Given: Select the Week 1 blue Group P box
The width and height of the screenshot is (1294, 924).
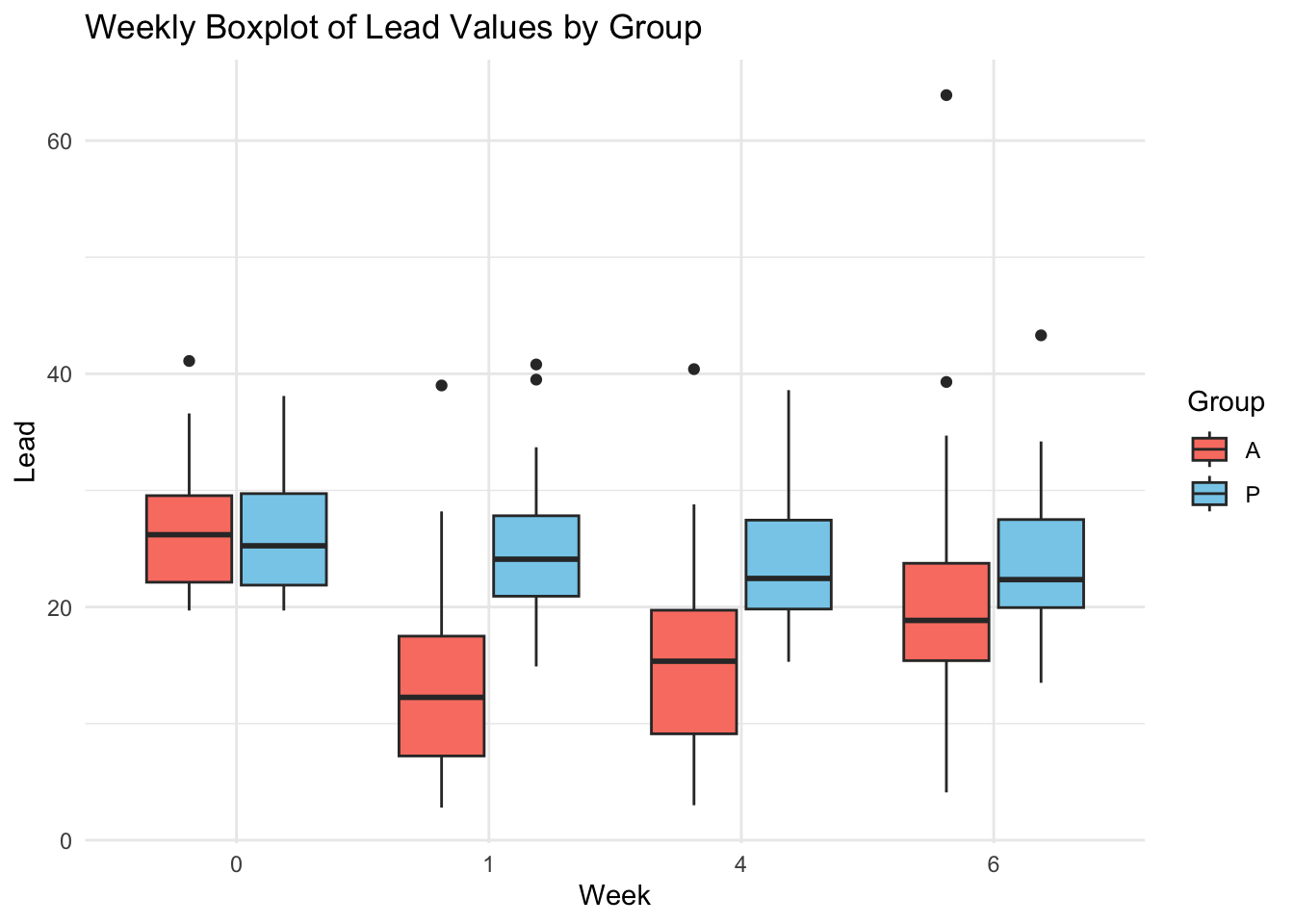Looking at the screenshot, I should (536, 556).
